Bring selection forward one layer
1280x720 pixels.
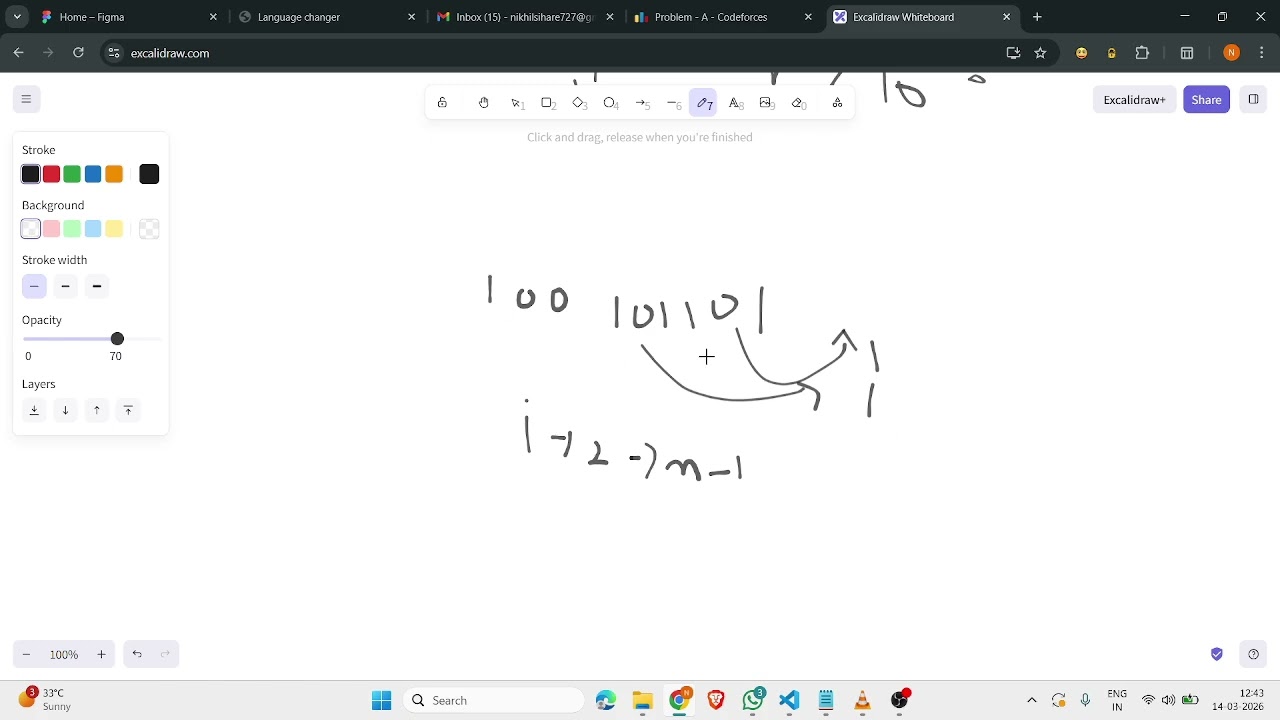click(97, 410)
